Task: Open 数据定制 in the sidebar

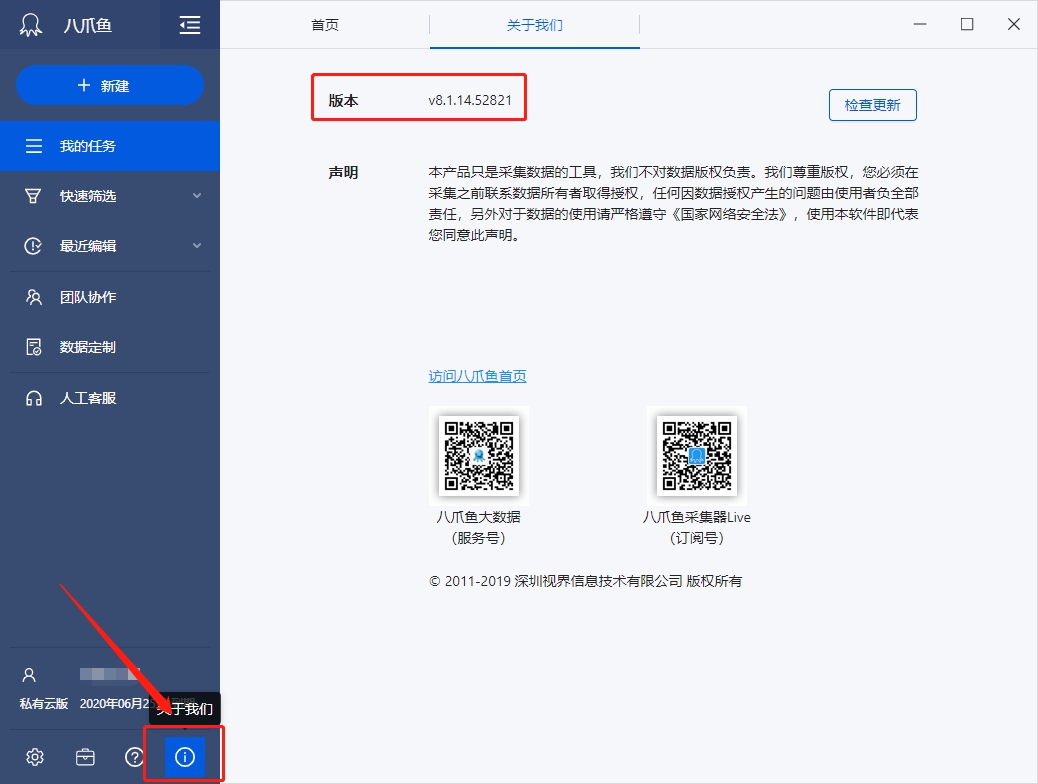Action: coord(110,347)
